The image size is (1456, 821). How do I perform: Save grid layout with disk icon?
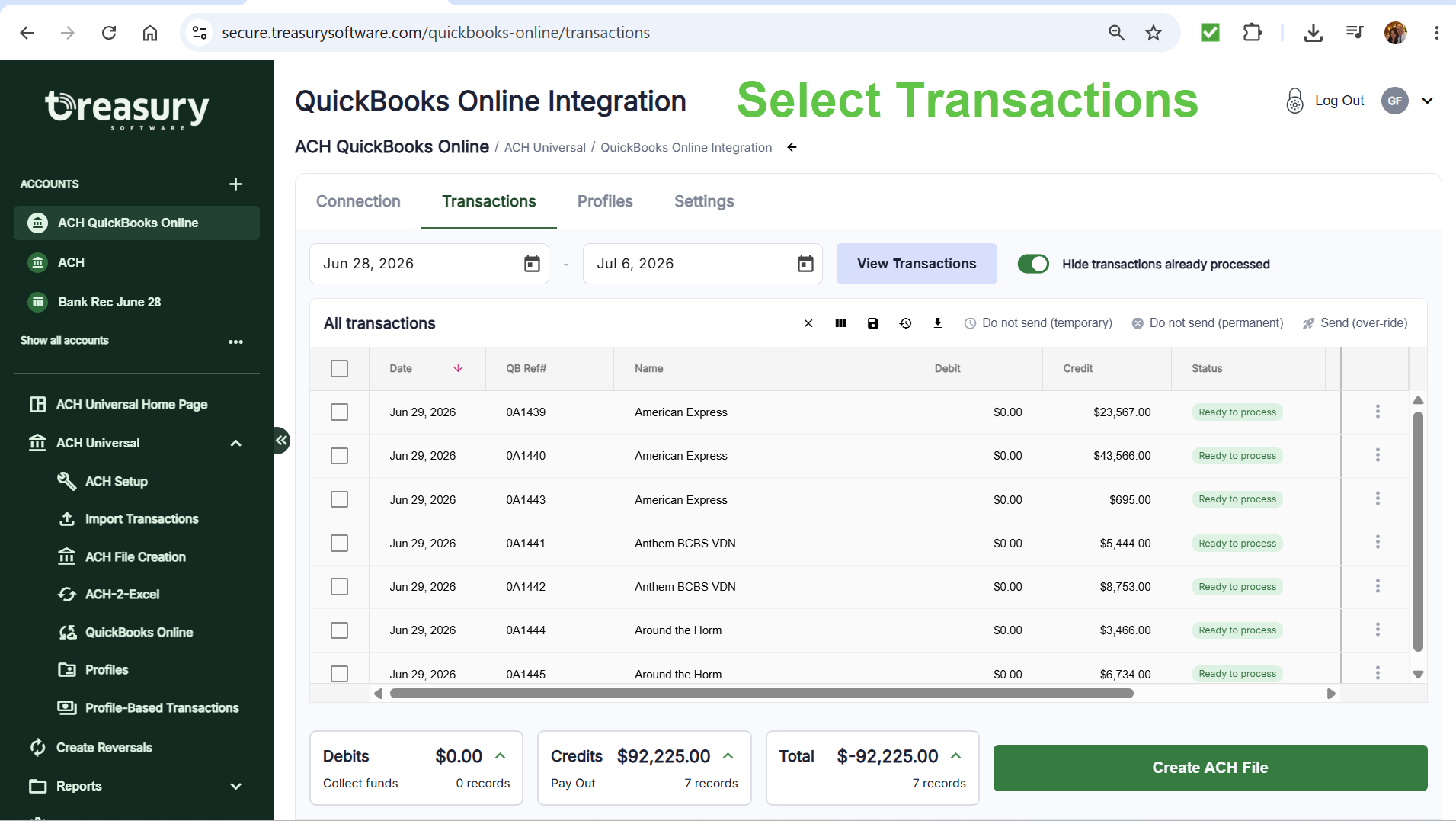point(873,323)
